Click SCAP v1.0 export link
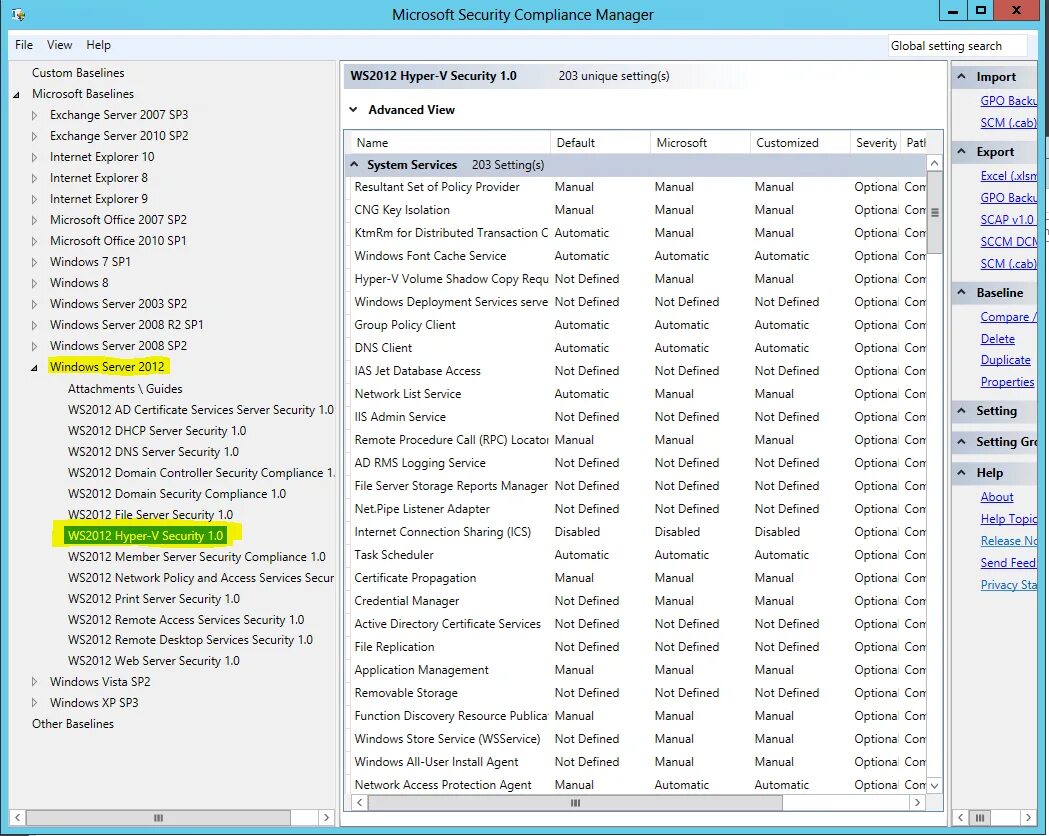 (1007, 220)
